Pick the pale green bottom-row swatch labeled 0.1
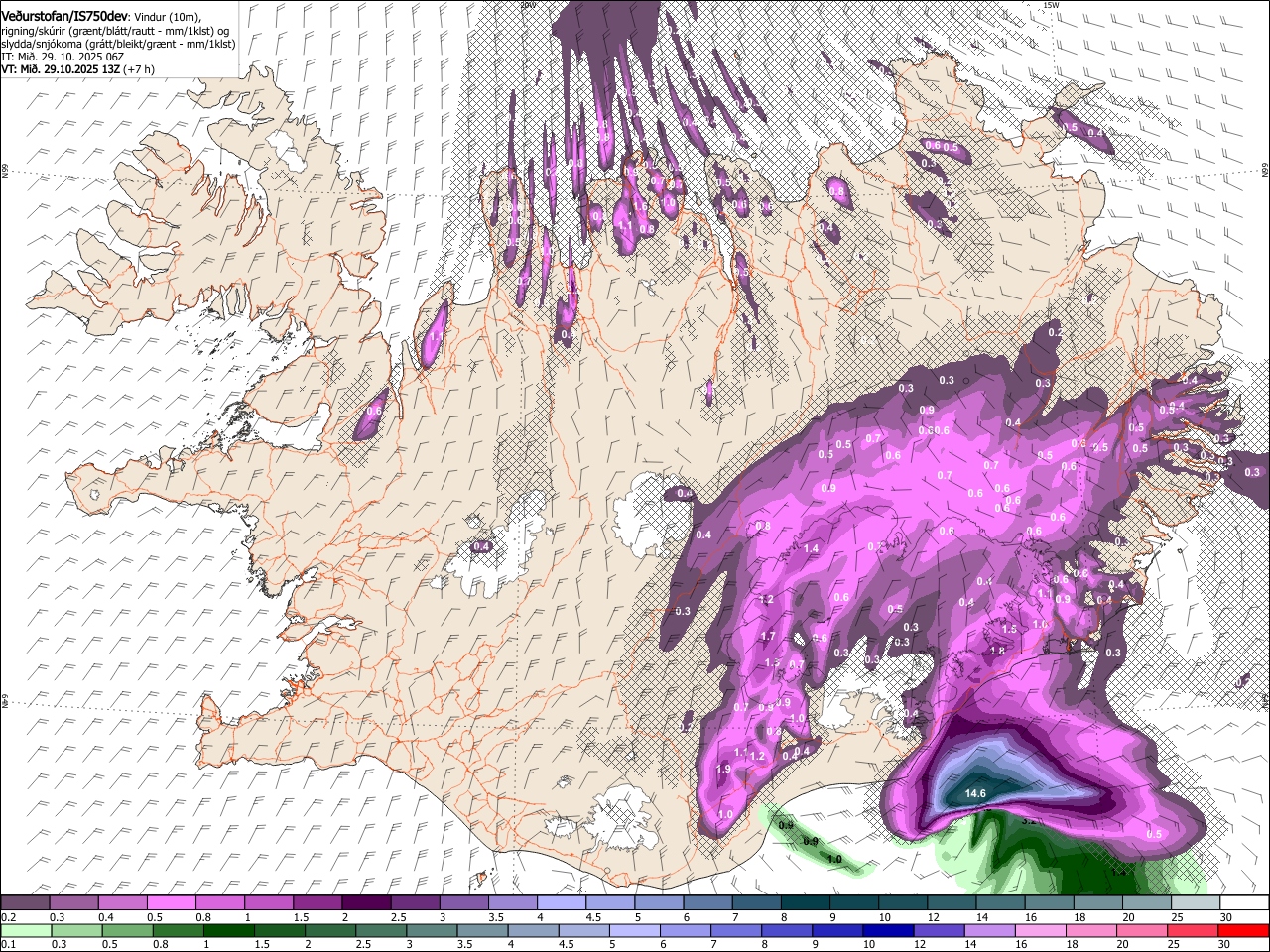This screenshot has height=952, width=1270. pos(24,930)
